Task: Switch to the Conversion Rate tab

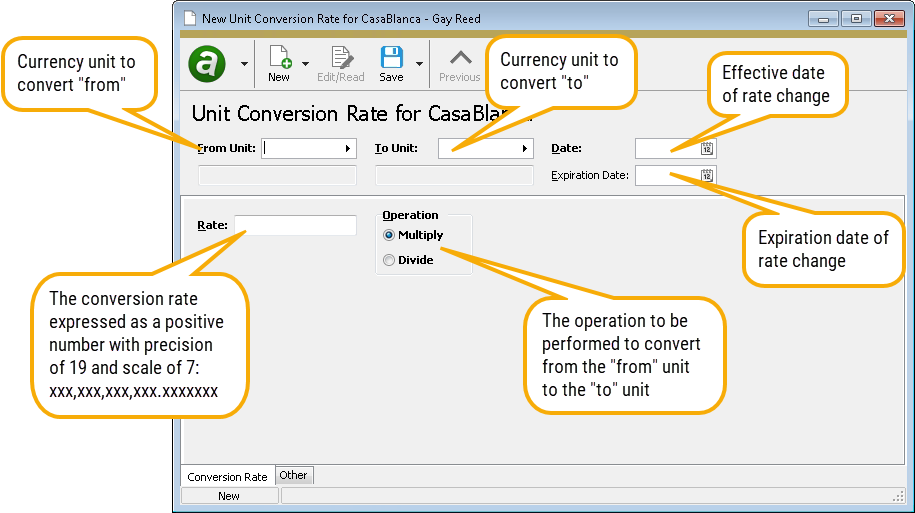Action: [227, 477]
